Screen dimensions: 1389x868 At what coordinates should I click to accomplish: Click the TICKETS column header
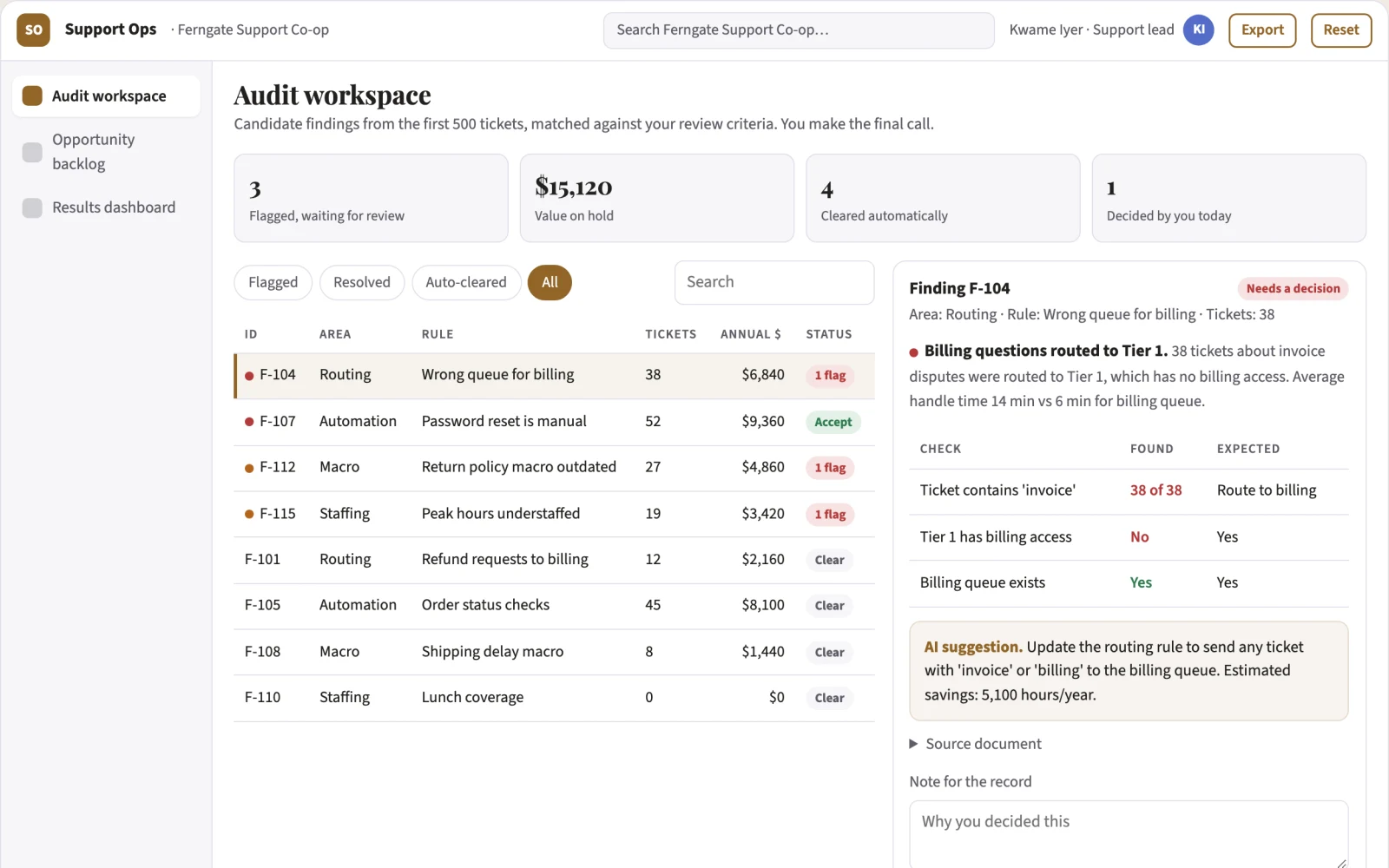670,334
